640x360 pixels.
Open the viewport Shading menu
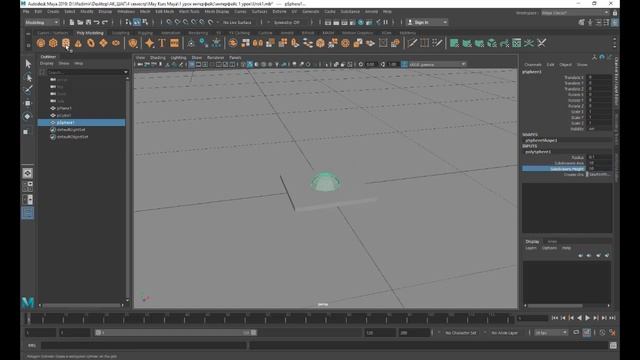[158, 58]
